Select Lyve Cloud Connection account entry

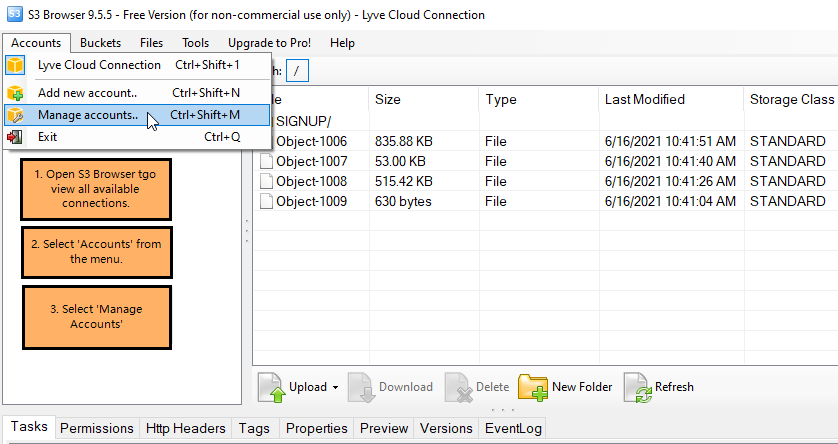tap(99, 65)
